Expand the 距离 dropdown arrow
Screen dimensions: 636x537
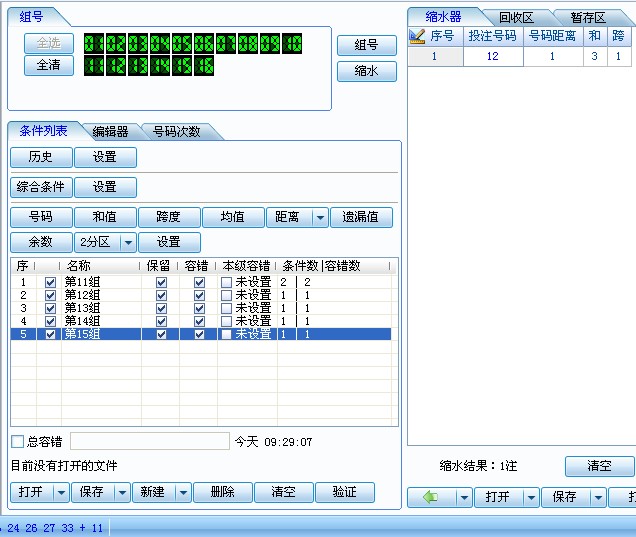[319, 217]
